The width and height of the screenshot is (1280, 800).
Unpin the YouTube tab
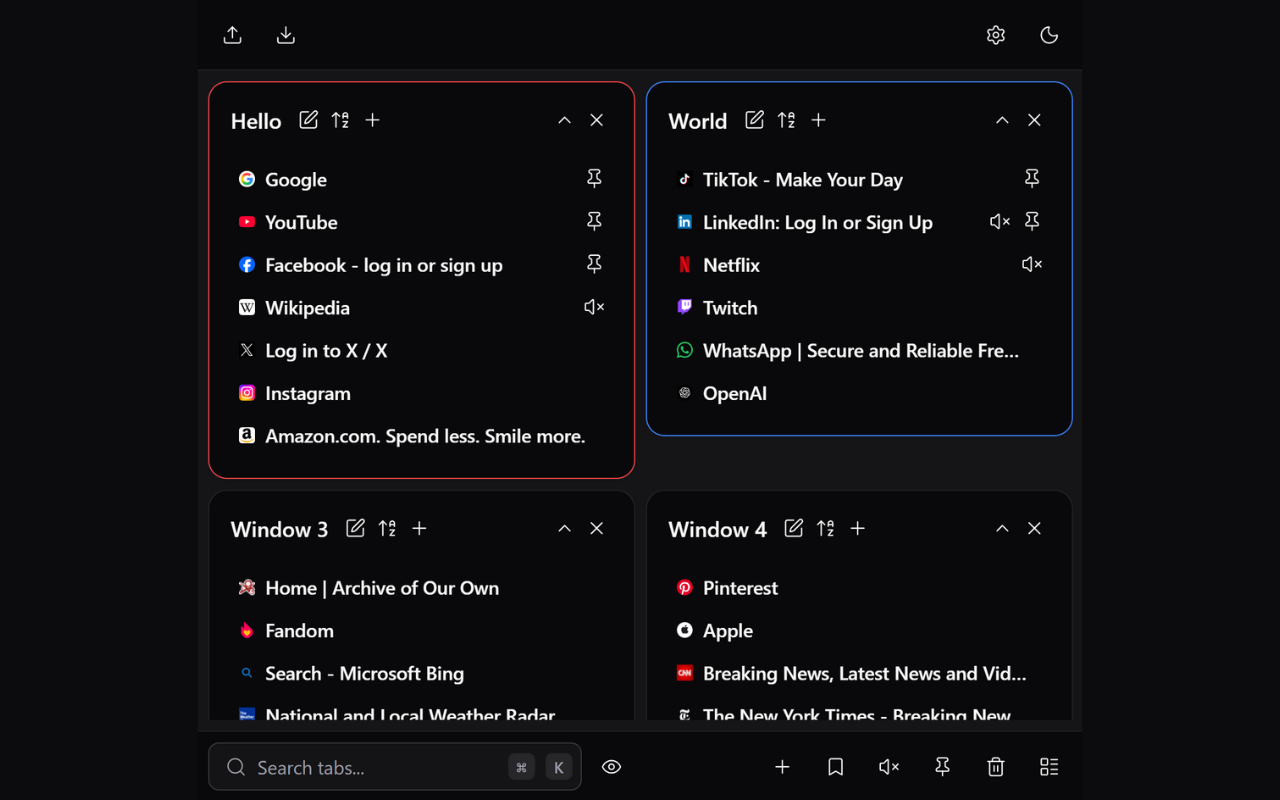tap(594, 222)
